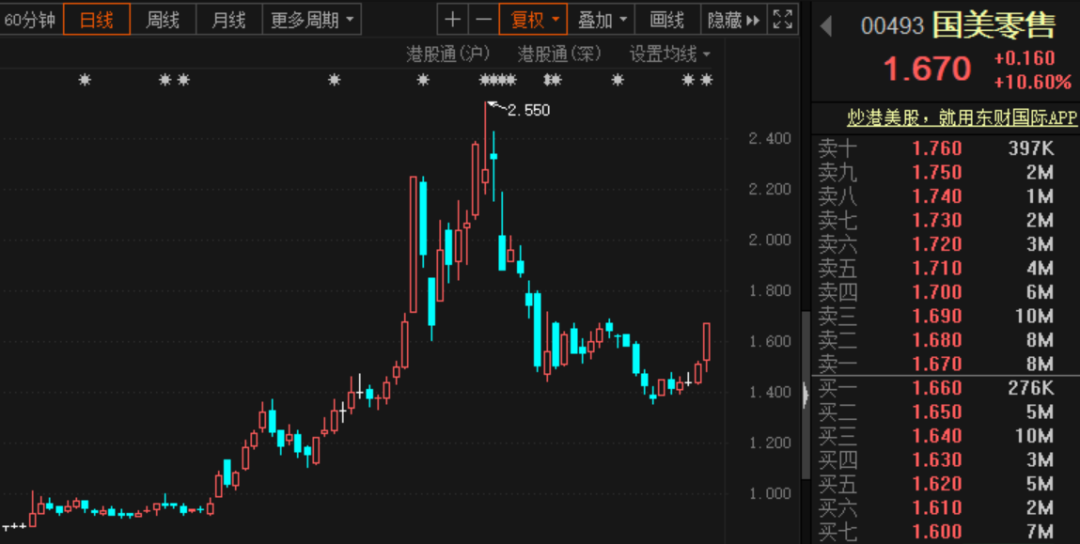Viewport: 1080px width, 544px height.
Task: Open 画线 drawing tools button
Action: (666, 19)
